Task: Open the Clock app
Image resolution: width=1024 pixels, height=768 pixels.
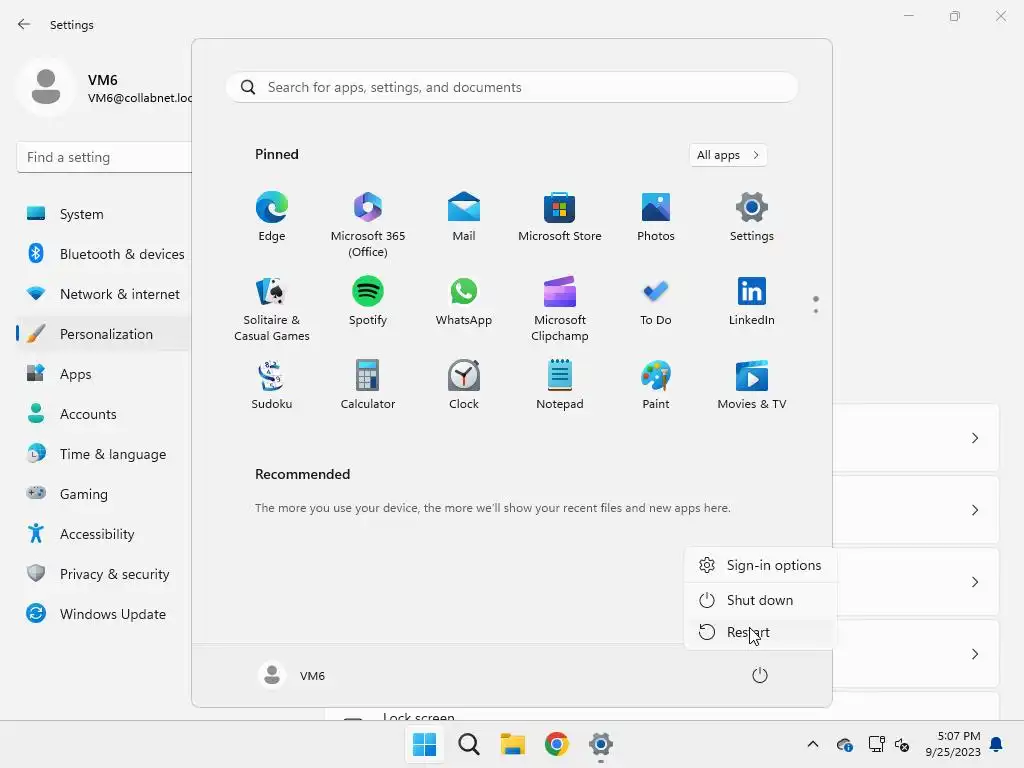Action: click(x=464, y=385)
